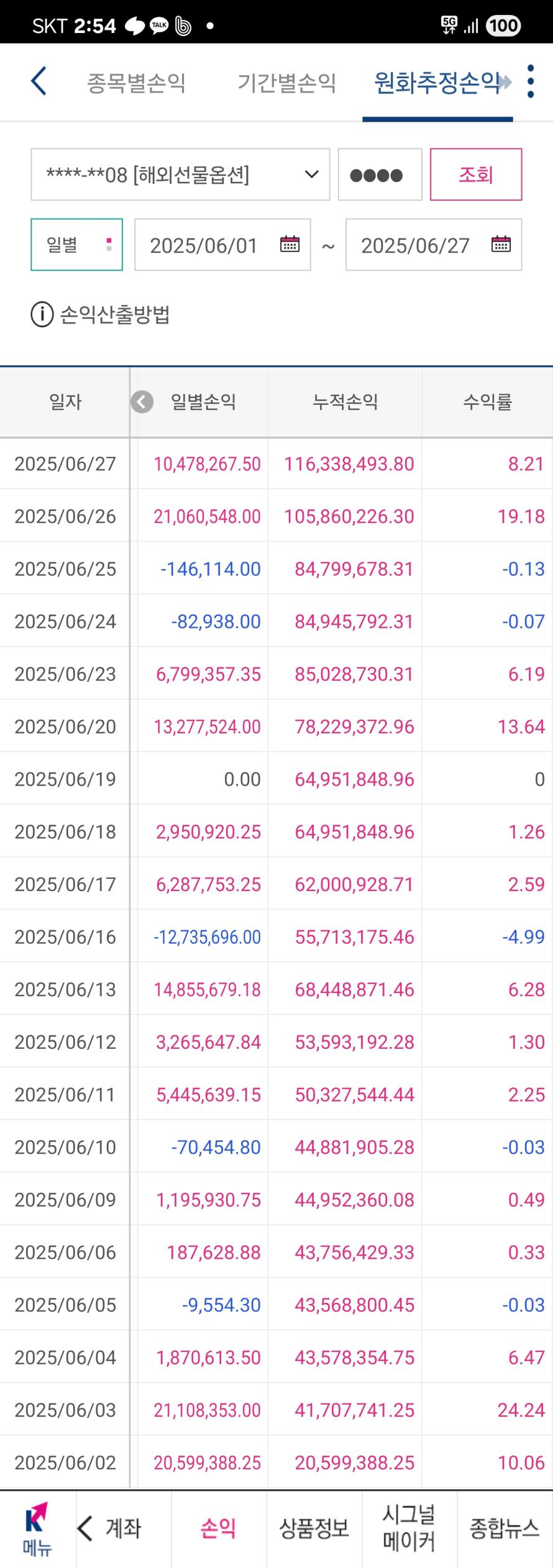The image size is (553, 1568).
Task: Tap the left arrow beside 일별손익 header
Action: 142,402
